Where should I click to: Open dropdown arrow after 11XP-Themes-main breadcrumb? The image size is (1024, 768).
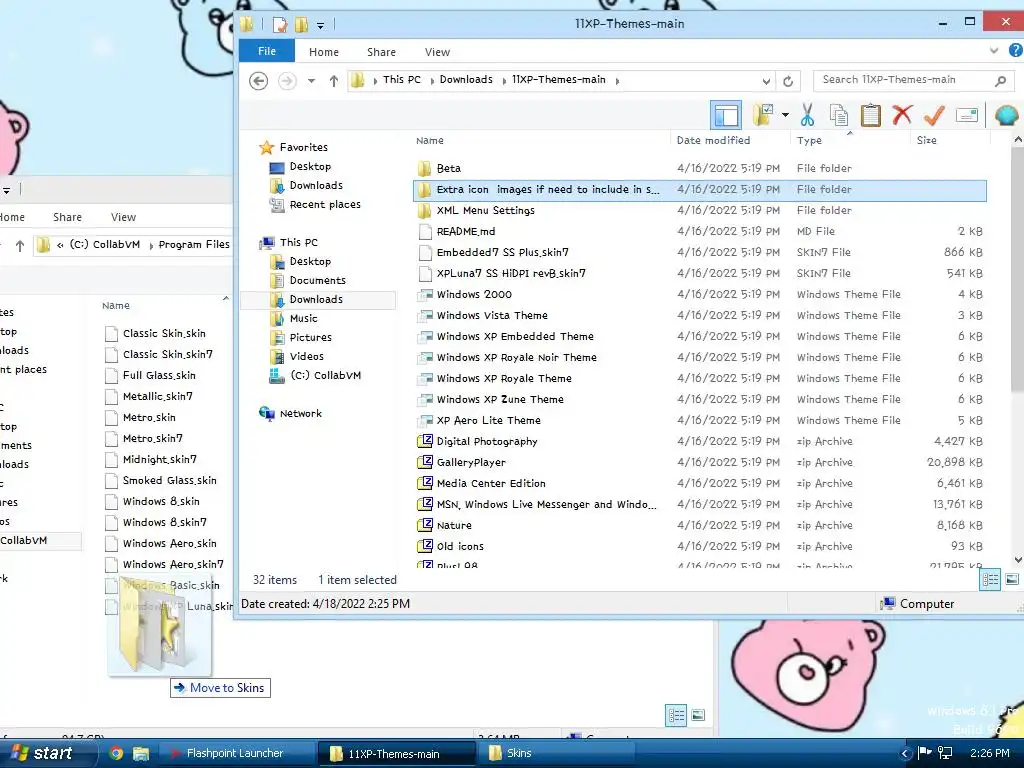point(617,81)
